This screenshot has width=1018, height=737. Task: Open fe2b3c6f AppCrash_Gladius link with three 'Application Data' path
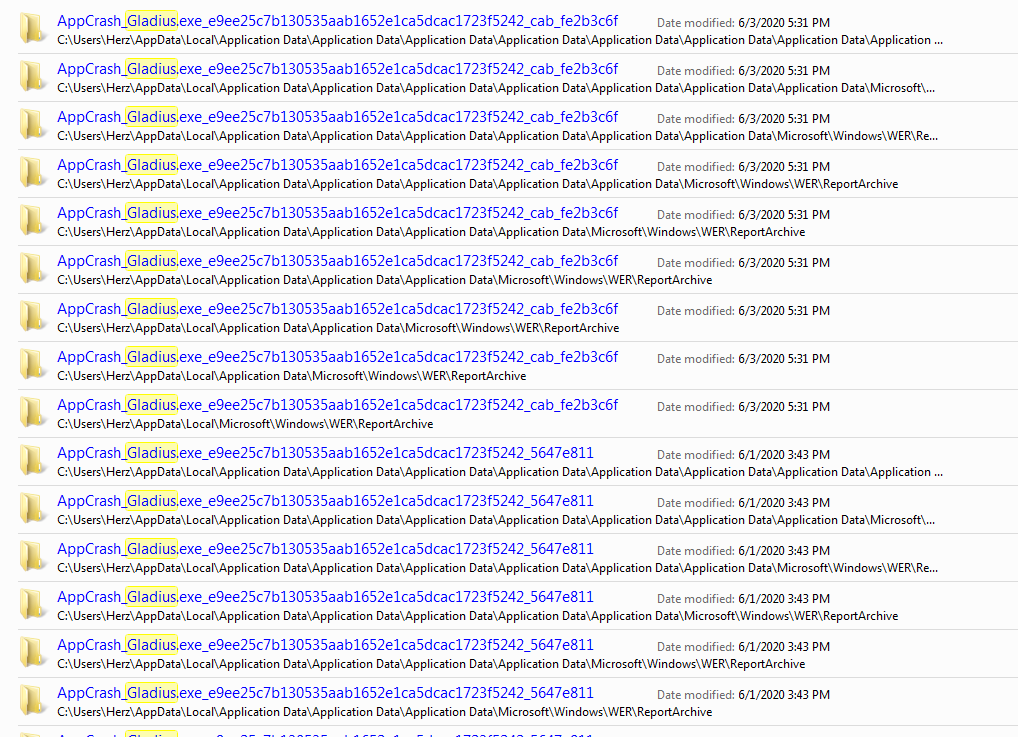point(338,261)
